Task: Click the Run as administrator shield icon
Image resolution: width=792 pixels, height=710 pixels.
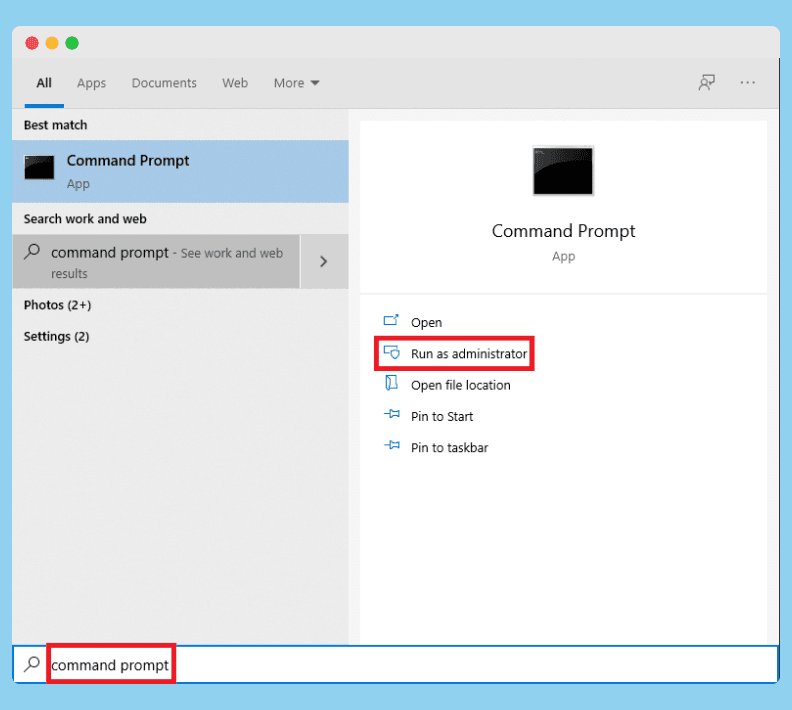Action: [x=391, y=354]
